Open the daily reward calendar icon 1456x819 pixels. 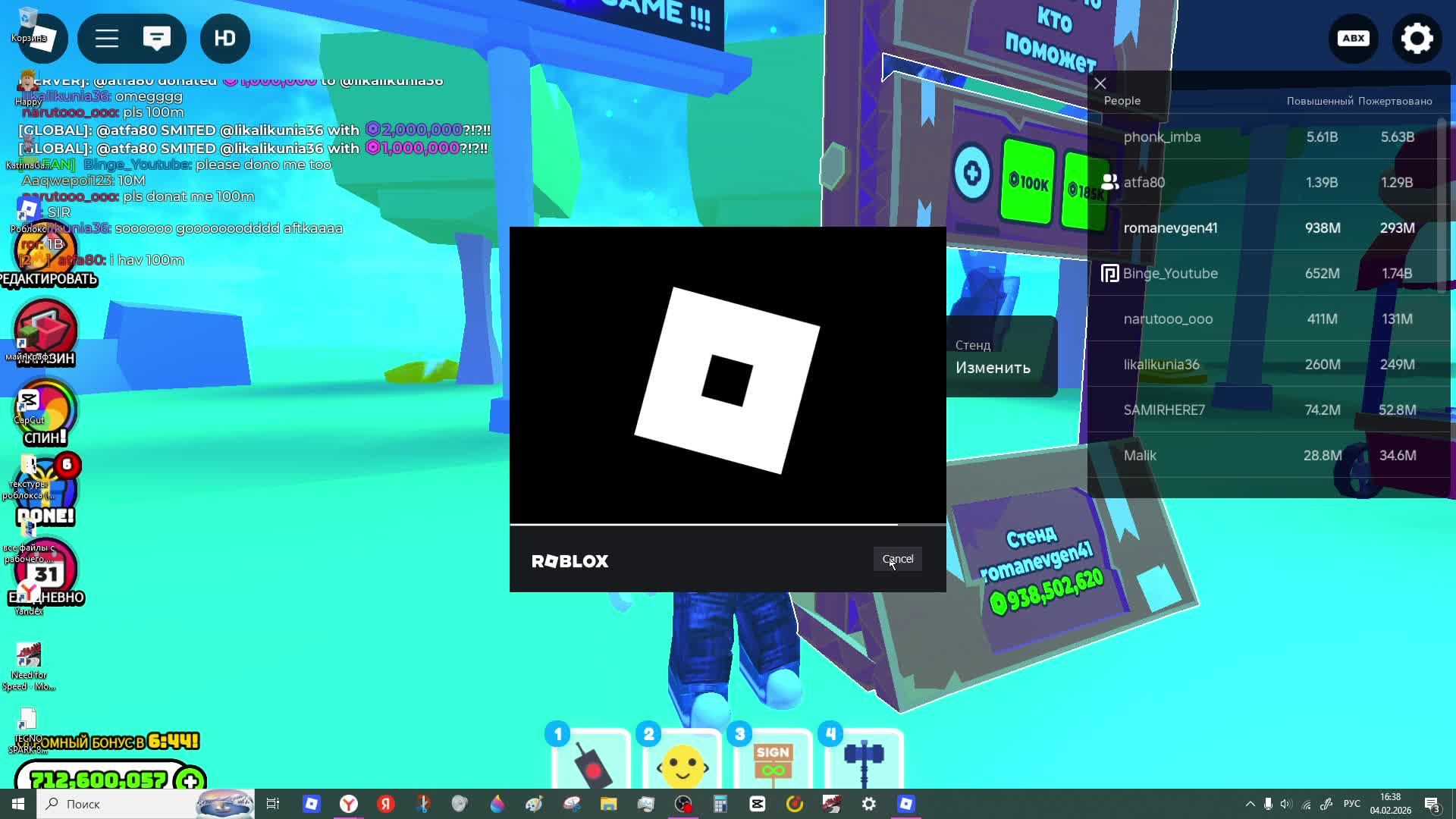pyautogui.click(x=45, y=573)
